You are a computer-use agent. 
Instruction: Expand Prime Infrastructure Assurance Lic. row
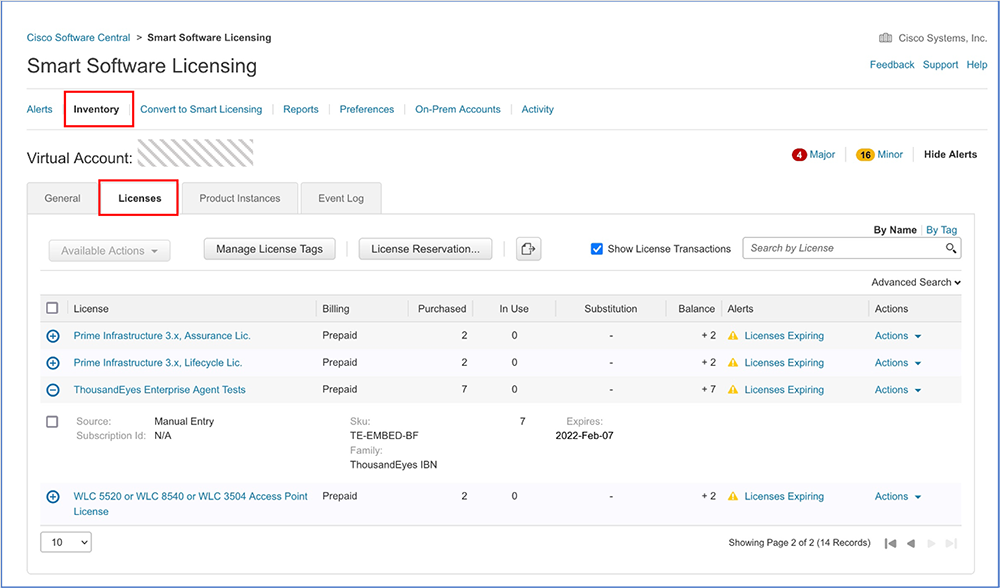tap(53, 336)
